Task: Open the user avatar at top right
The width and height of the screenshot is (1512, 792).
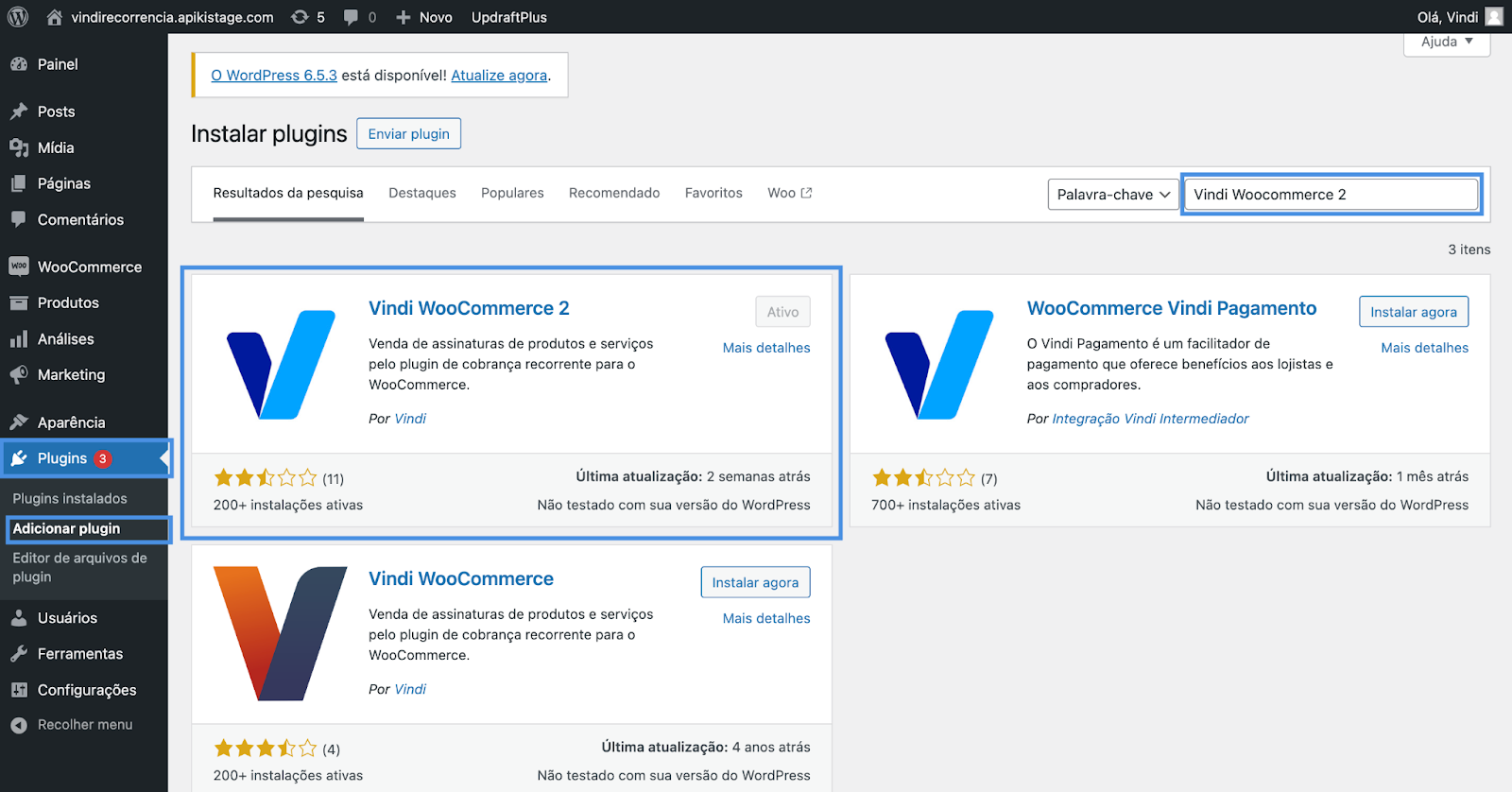Action: (1494, 17)
